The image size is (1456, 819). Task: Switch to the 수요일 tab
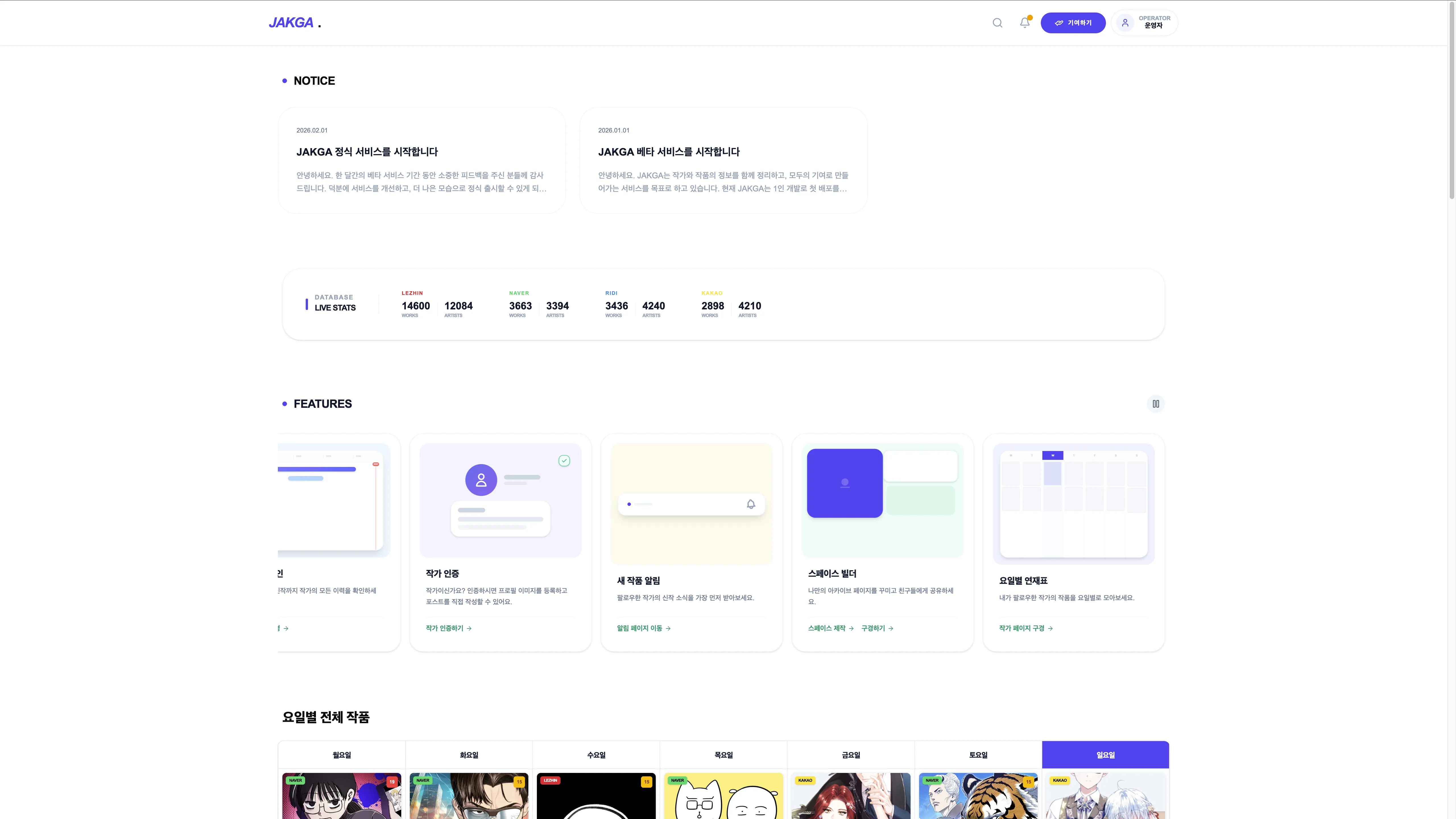[596, 754]
